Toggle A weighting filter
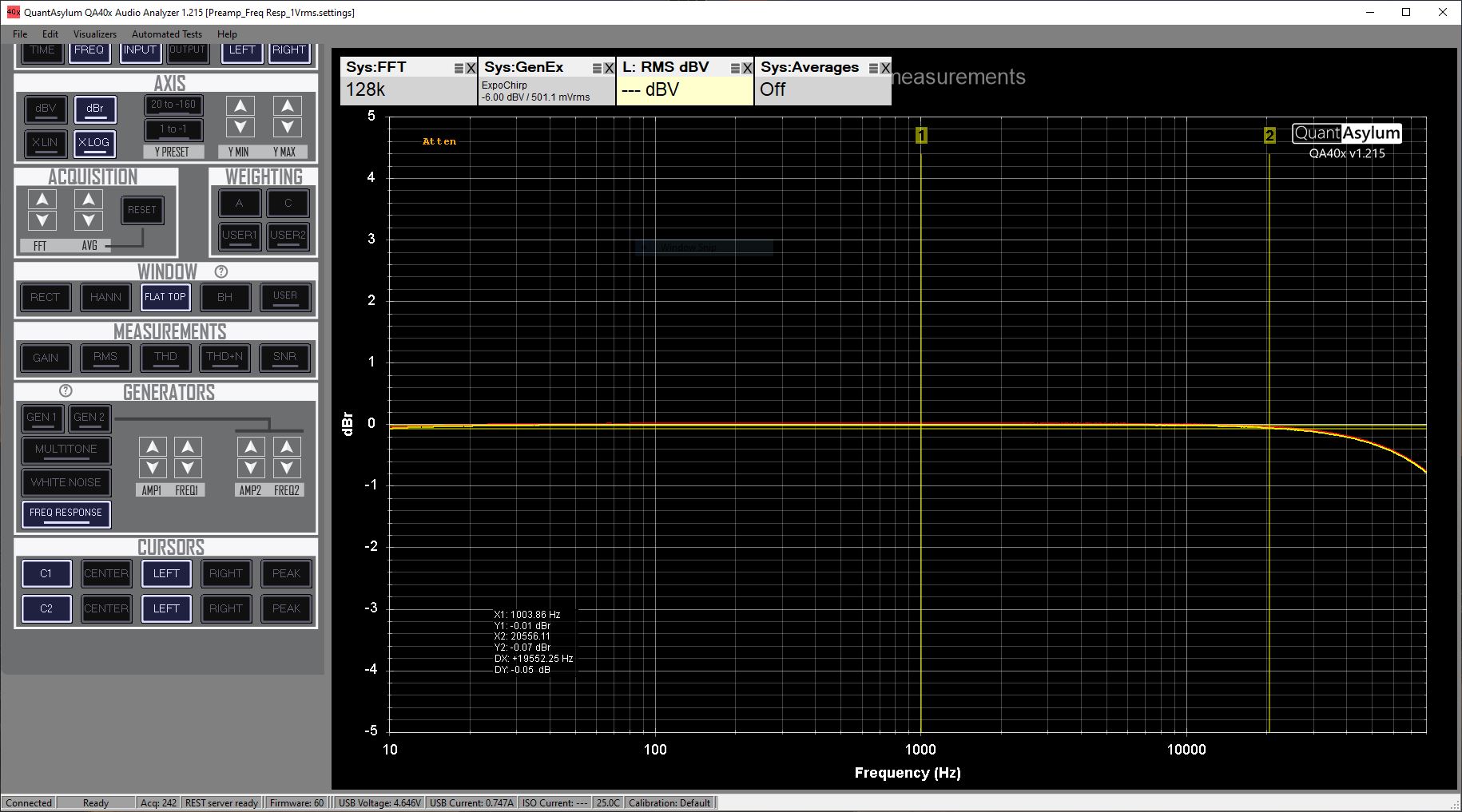This screenshot has height=812, width=1462. point(240,204)
